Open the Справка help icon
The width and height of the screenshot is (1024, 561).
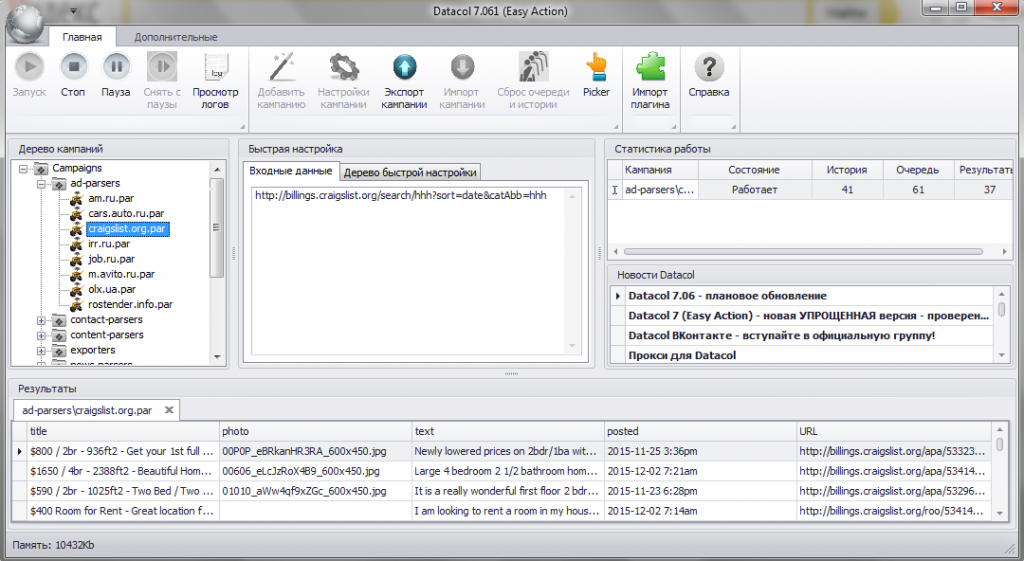click(709, 68)
